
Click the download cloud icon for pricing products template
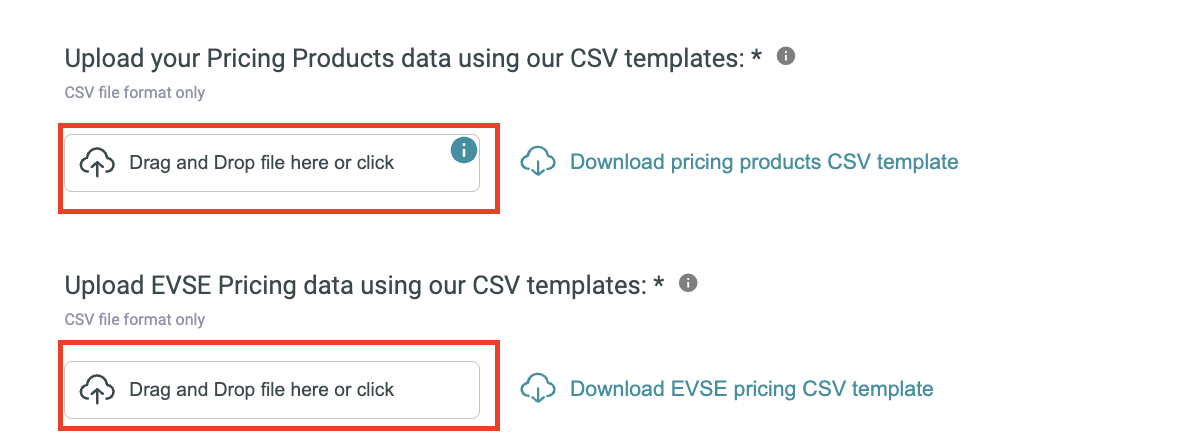tap(538, 162)
